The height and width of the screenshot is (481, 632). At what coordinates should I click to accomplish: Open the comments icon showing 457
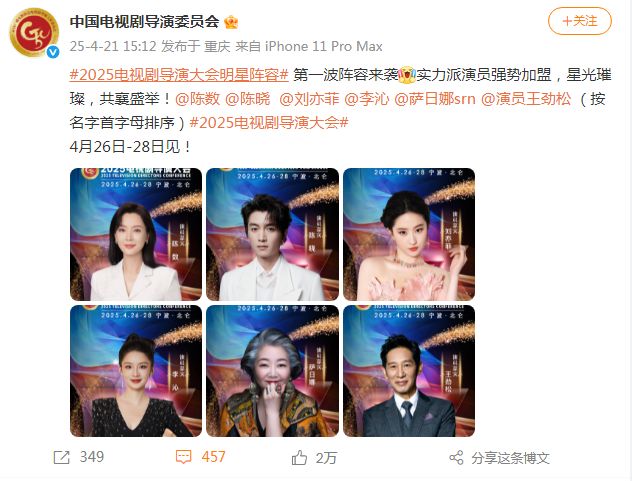(x=183, y=458)
